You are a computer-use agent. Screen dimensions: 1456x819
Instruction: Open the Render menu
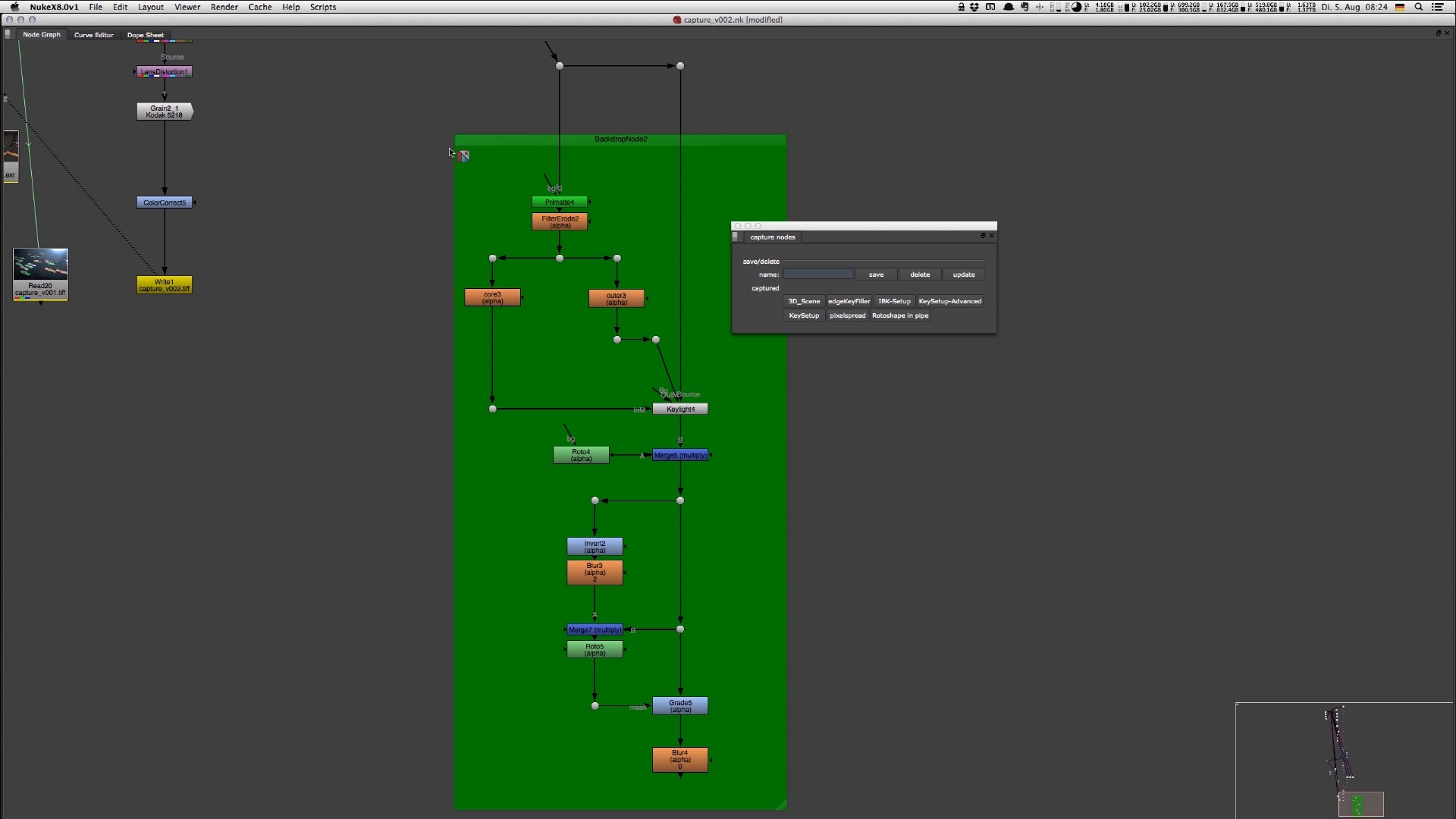tap(224, 7)
